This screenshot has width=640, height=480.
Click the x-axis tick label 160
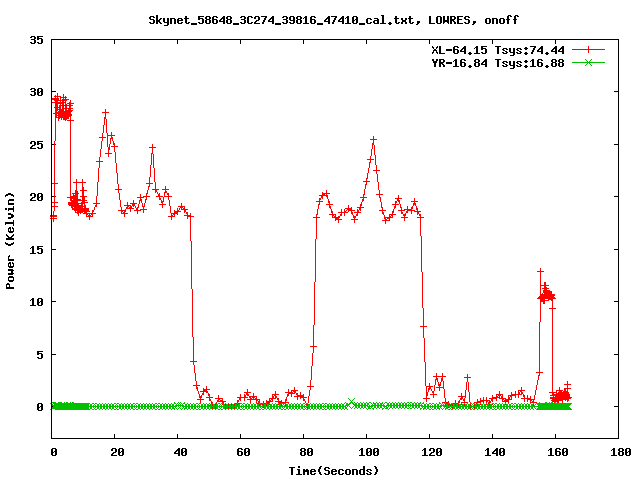558,452
